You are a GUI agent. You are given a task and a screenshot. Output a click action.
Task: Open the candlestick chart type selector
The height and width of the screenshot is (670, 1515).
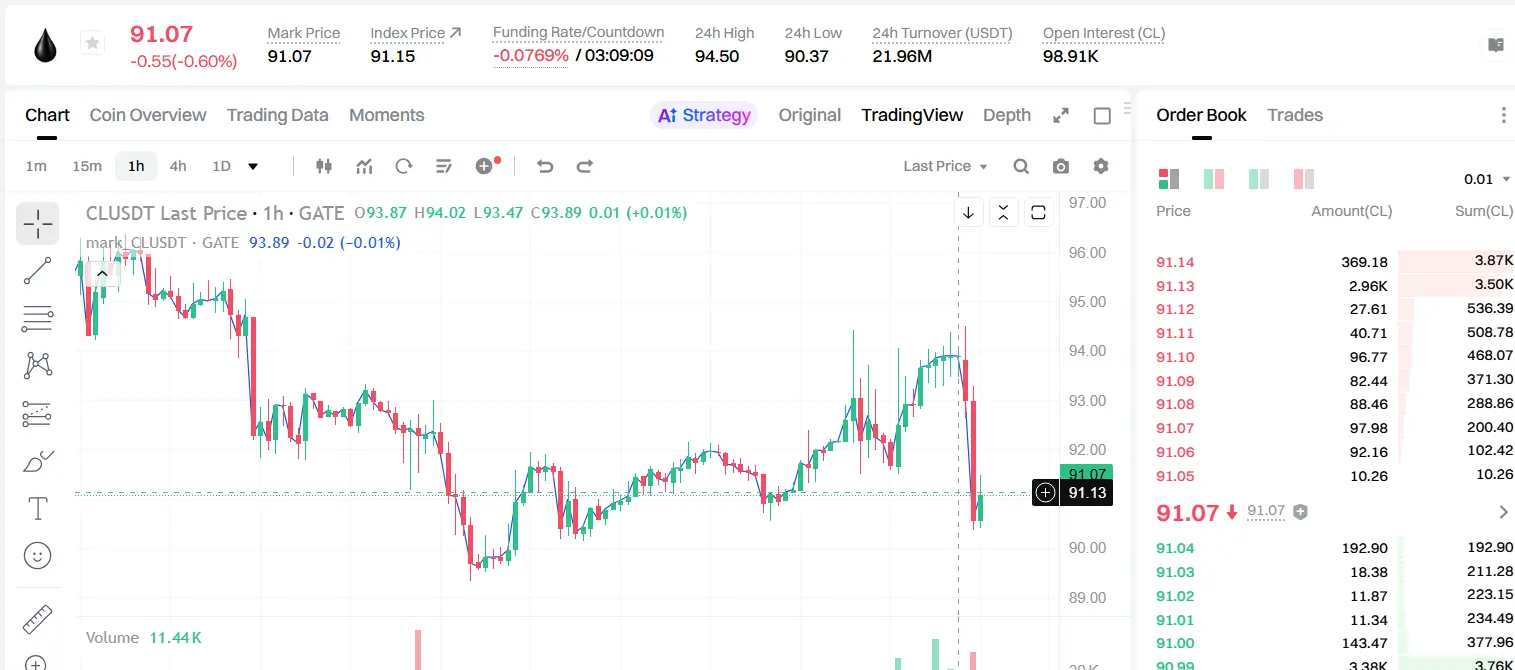pos(323,166)
